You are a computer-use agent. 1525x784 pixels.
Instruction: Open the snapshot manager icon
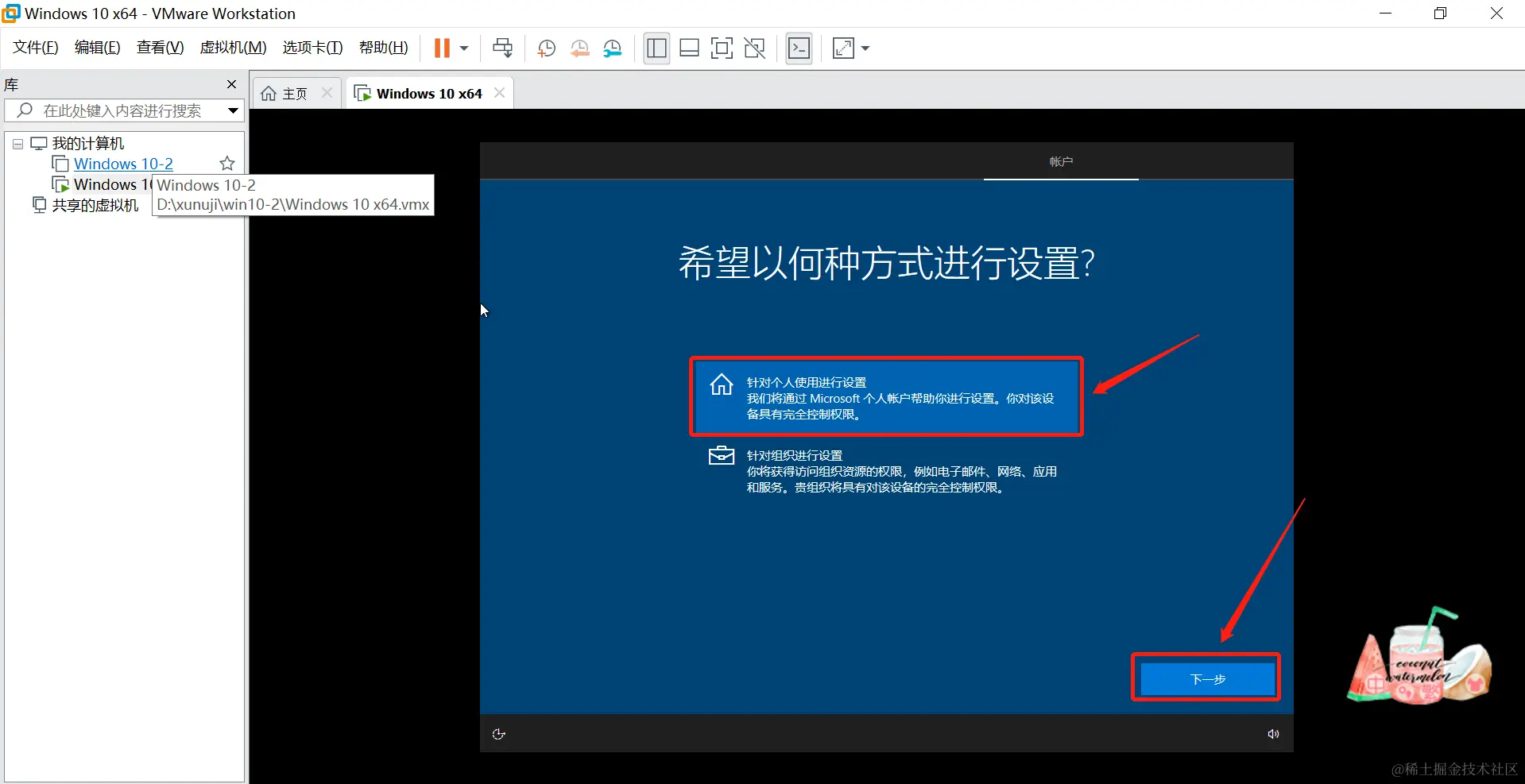click(612, 48)
